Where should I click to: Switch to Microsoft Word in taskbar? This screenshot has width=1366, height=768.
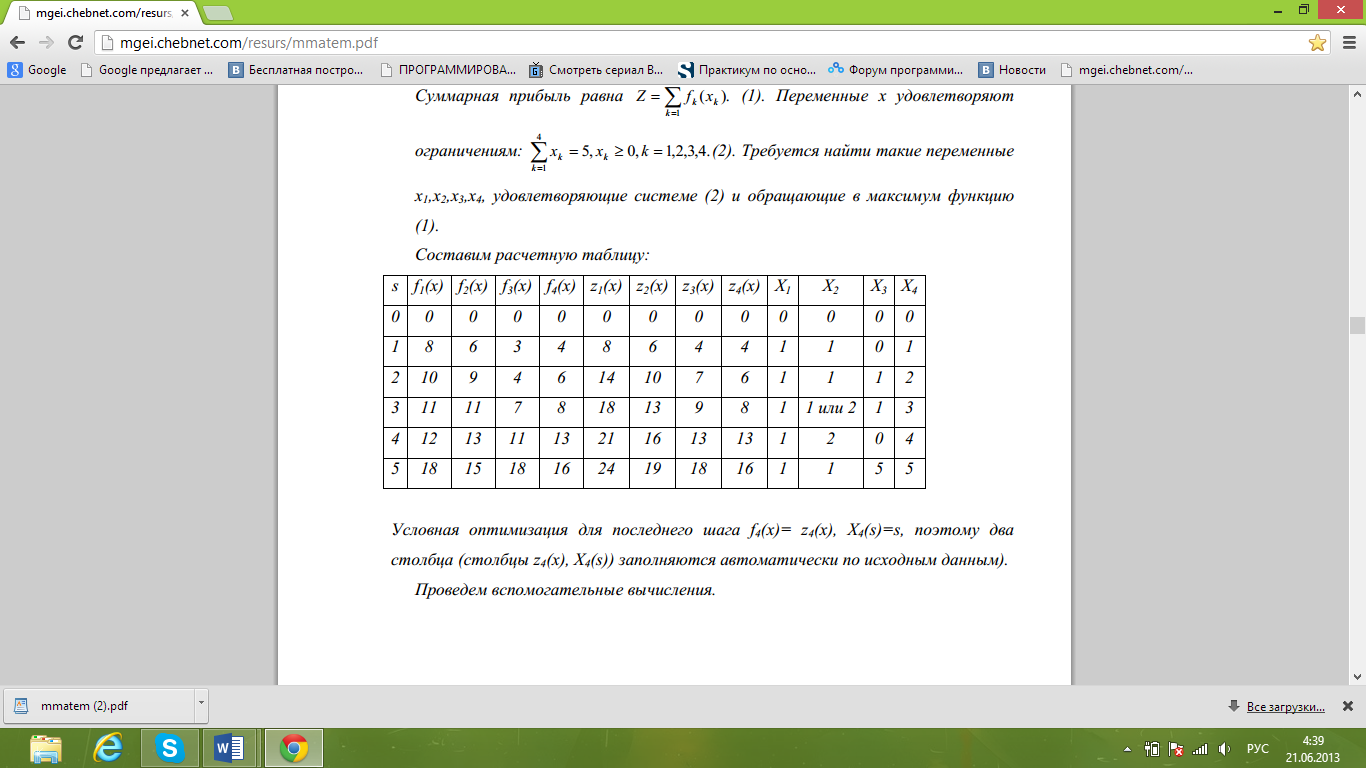(231, 748)
